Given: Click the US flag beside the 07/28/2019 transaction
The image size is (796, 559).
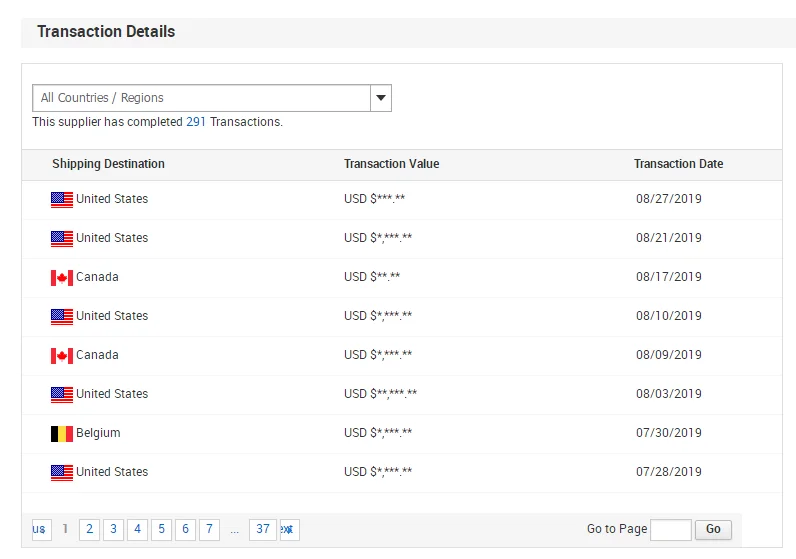Looking at the screenshot, I should (x=62, y=472).
